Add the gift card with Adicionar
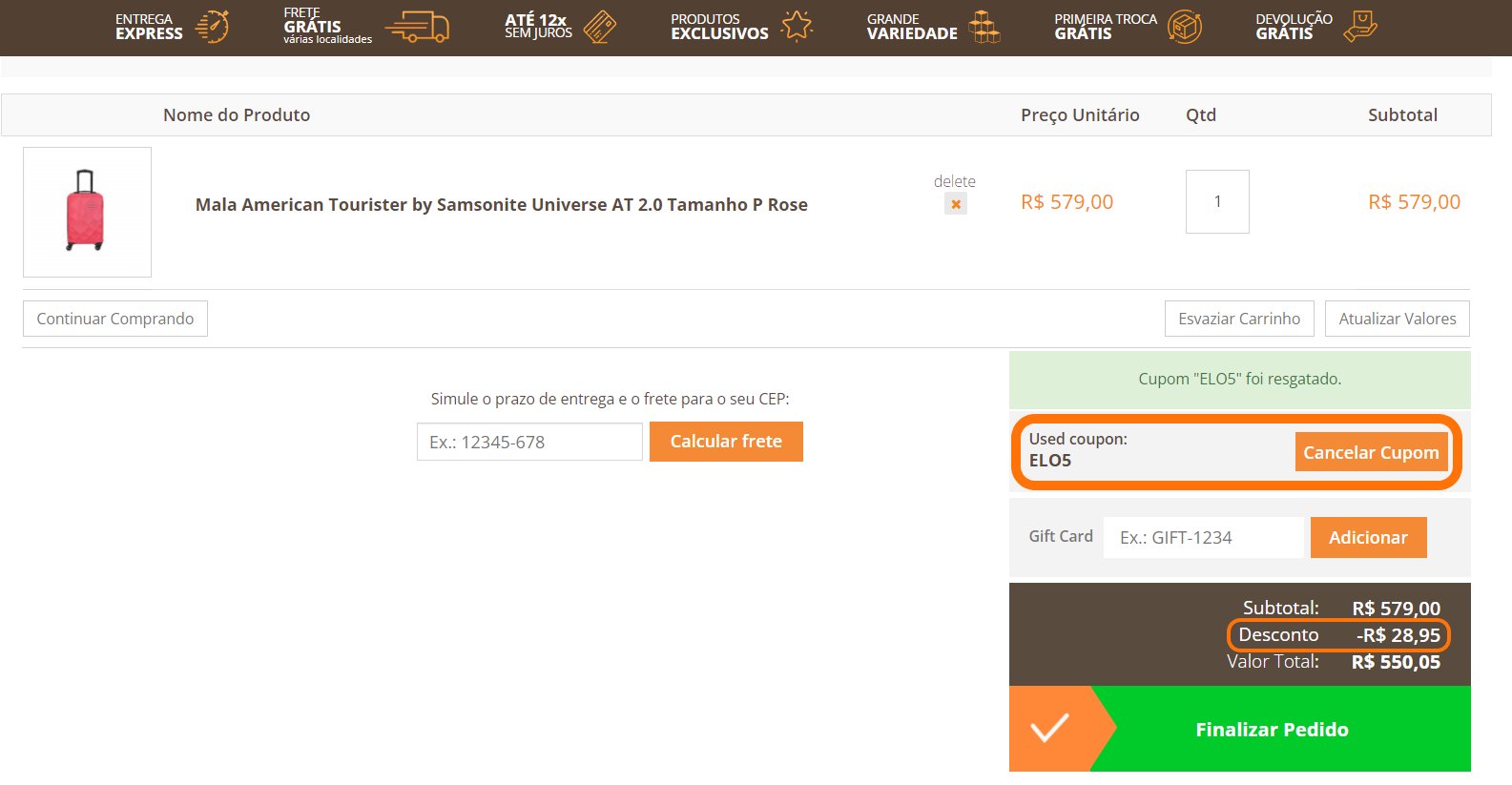This screenshot has height=785, width=1512. [x=1369, y=537]
